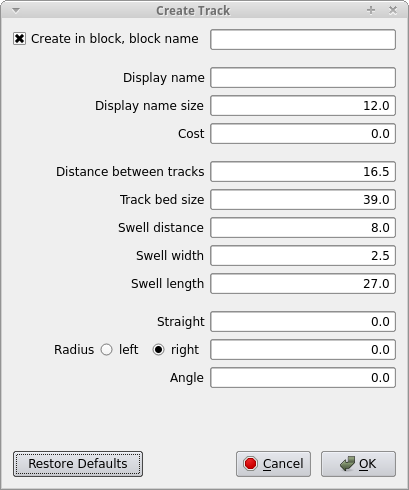Click the Track bed size field
The width and height of the screenshot is (409, 490).
tap(303, 200)
